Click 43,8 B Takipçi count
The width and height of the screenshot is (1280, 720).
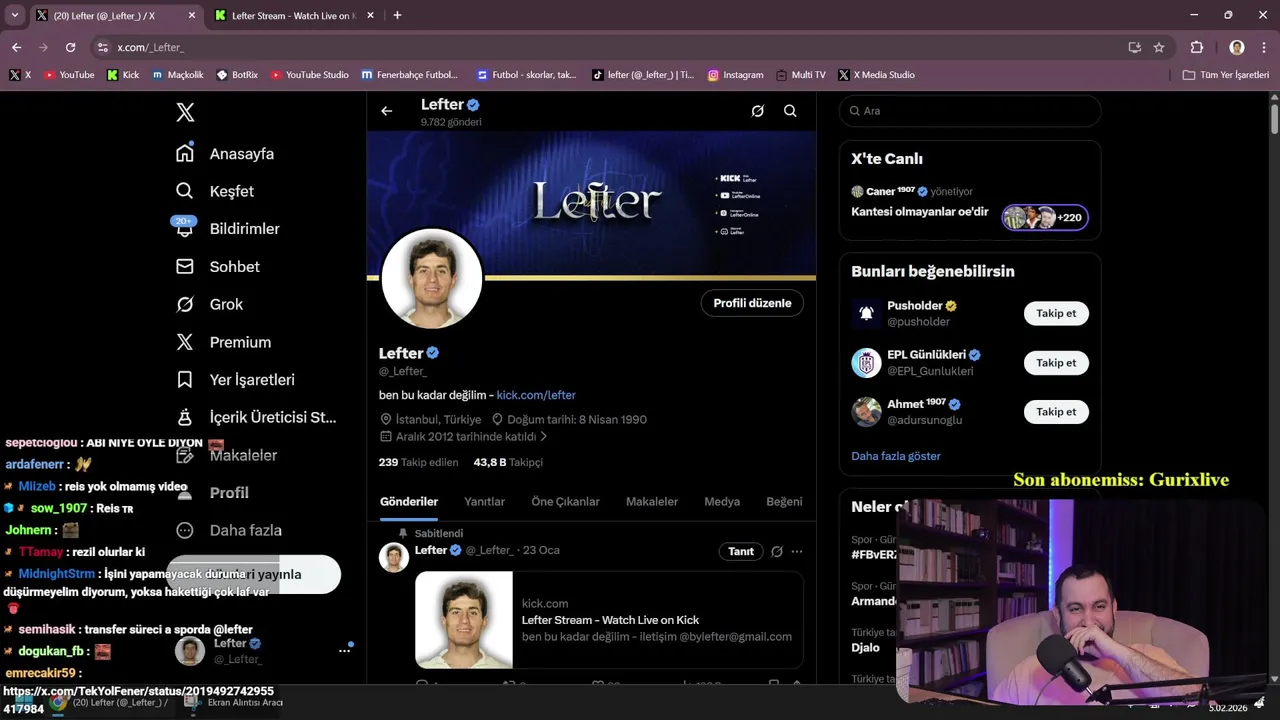pos(508,462)
